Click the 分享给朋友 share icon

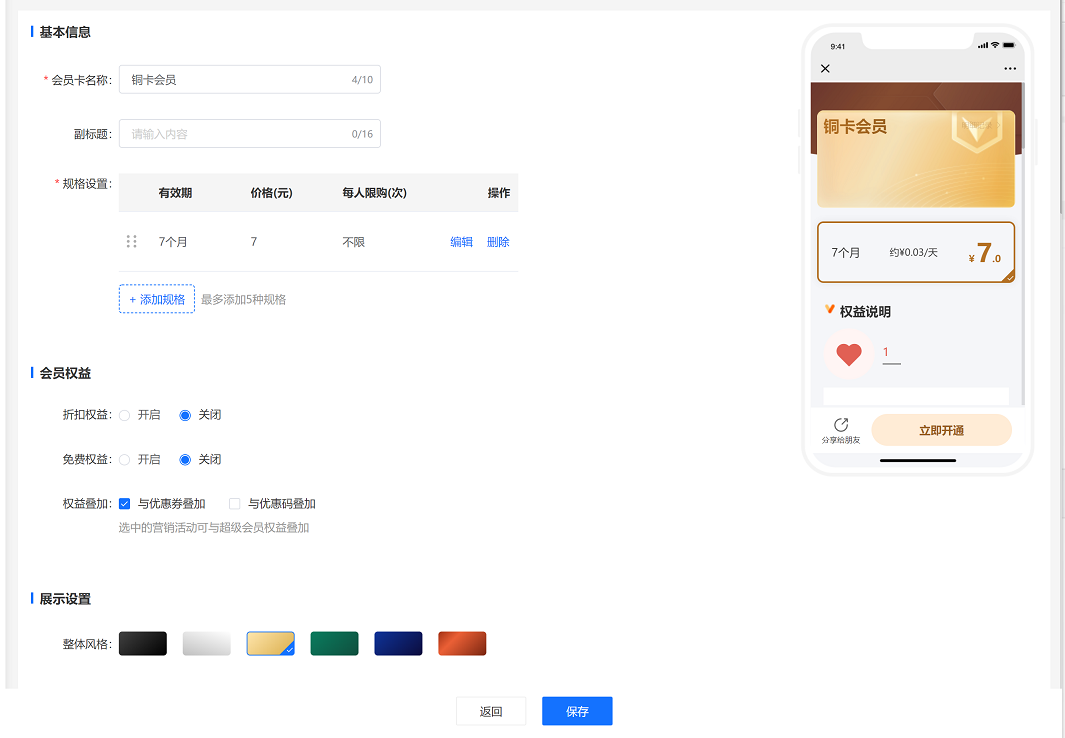click(841, 425)
